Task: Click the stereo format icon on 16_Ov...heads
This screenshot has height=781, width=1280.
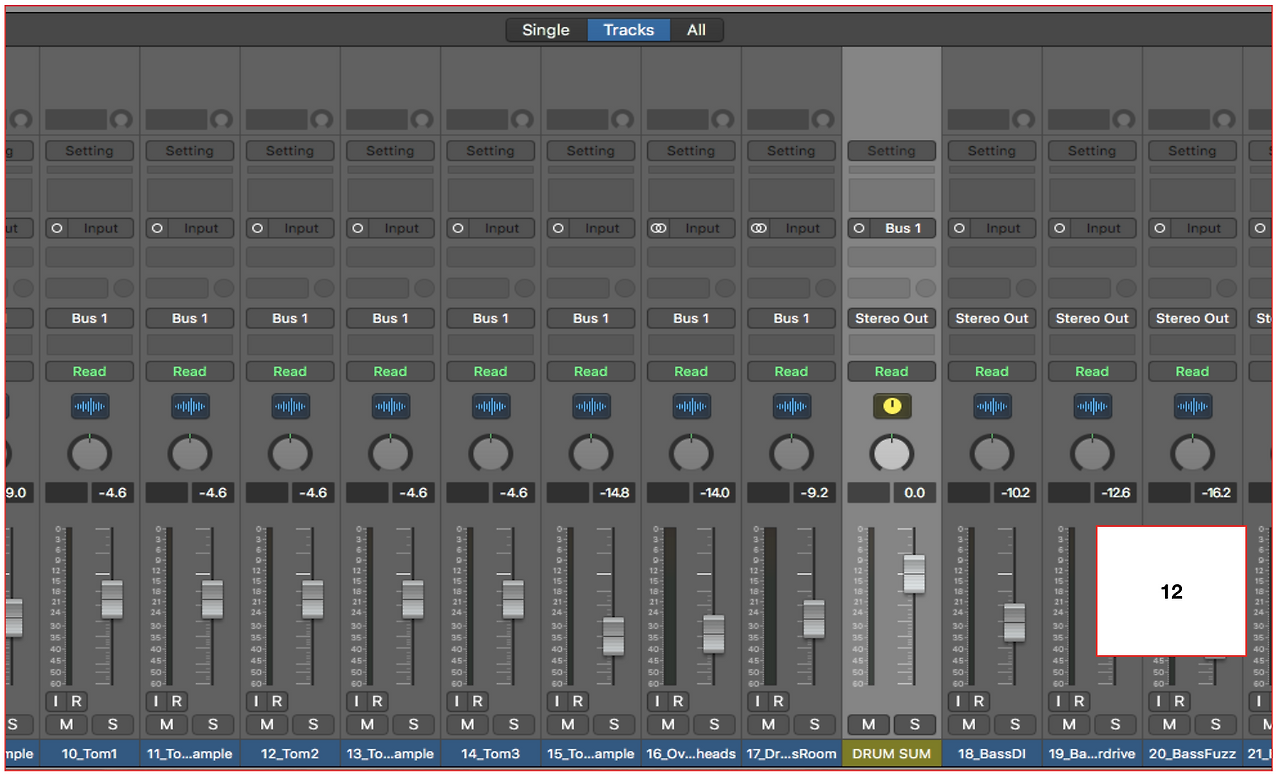Action: 658,228
